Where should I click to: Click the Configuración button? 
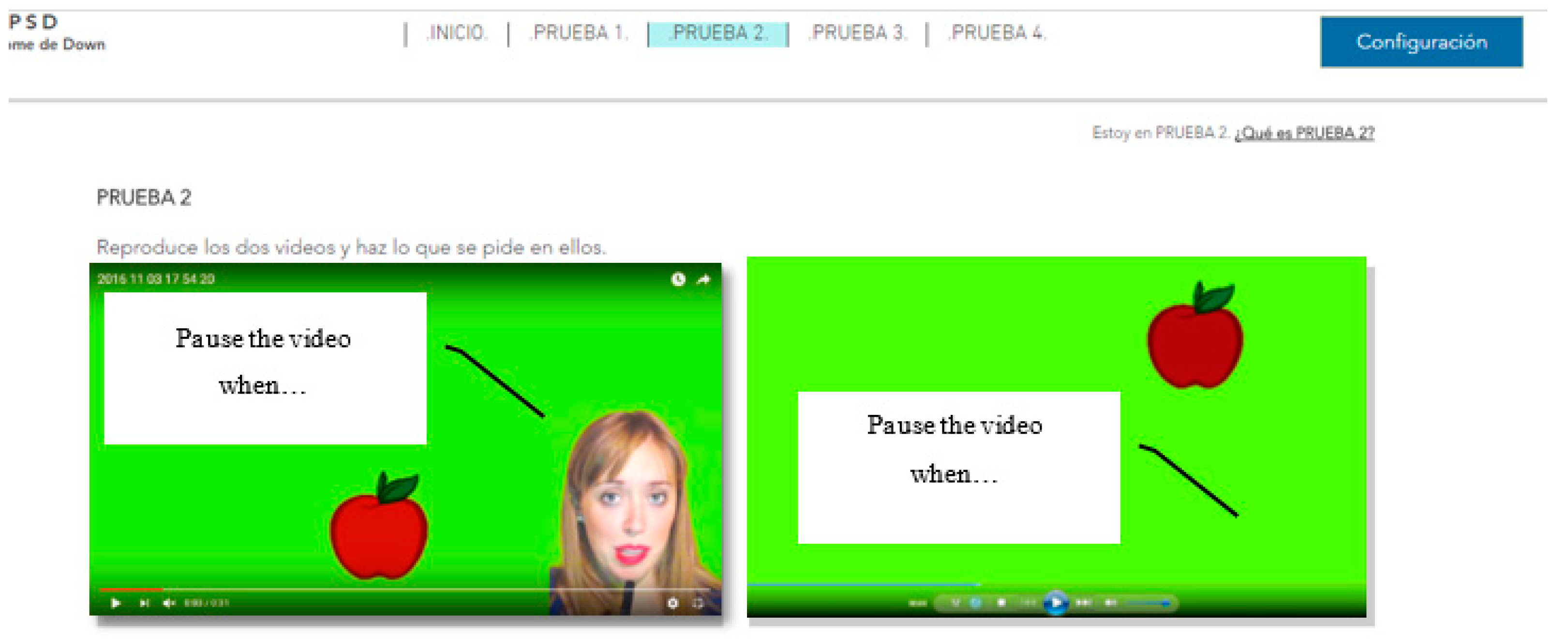click(x=1421, y=42)
